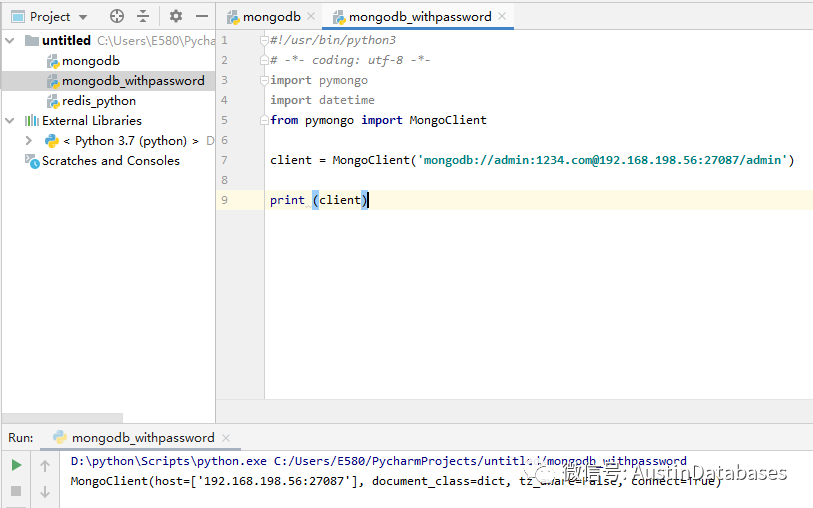Select Scratches and Consoles in tree
Image resolution: width=813 pixels, height=508 pixels.
coord(110,161)
